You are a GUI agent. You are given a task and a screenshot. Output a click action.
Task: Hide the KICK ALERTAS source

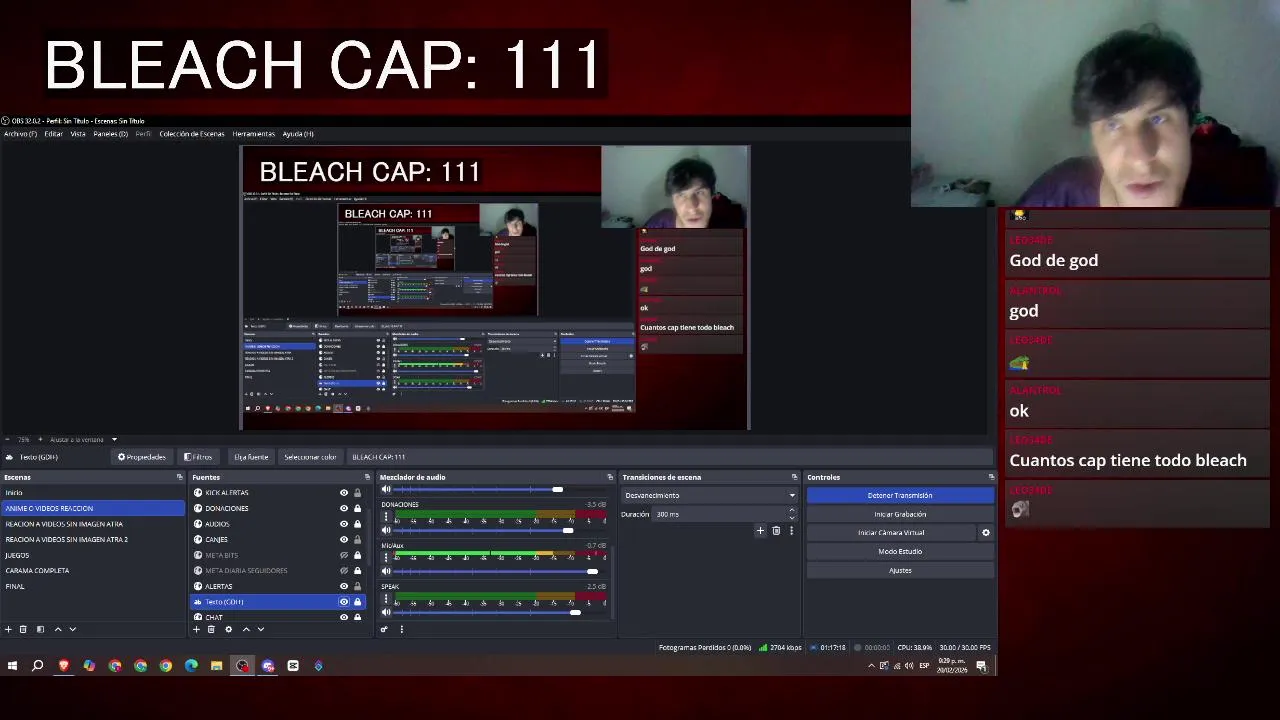[344, 493]
